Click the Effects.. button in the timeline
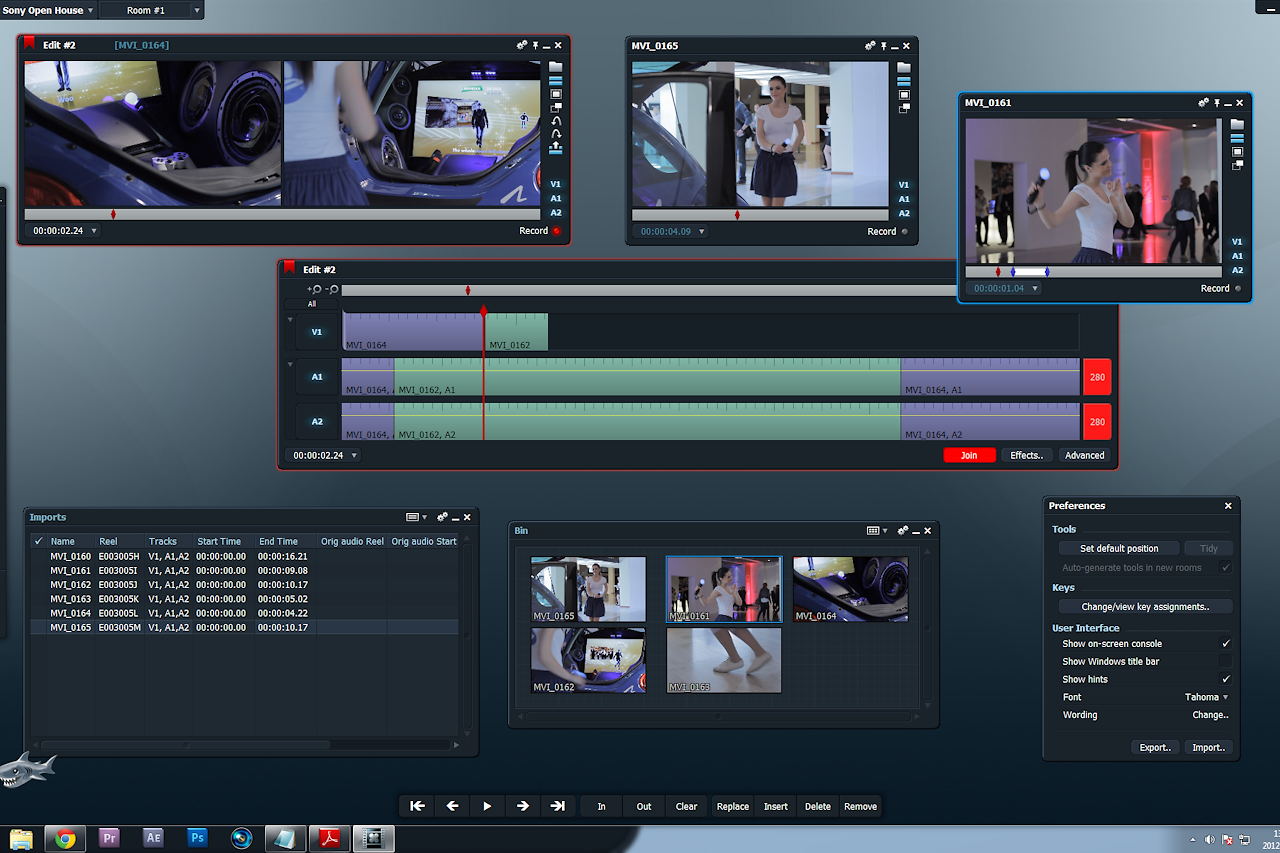 (x=1026, y=456)
